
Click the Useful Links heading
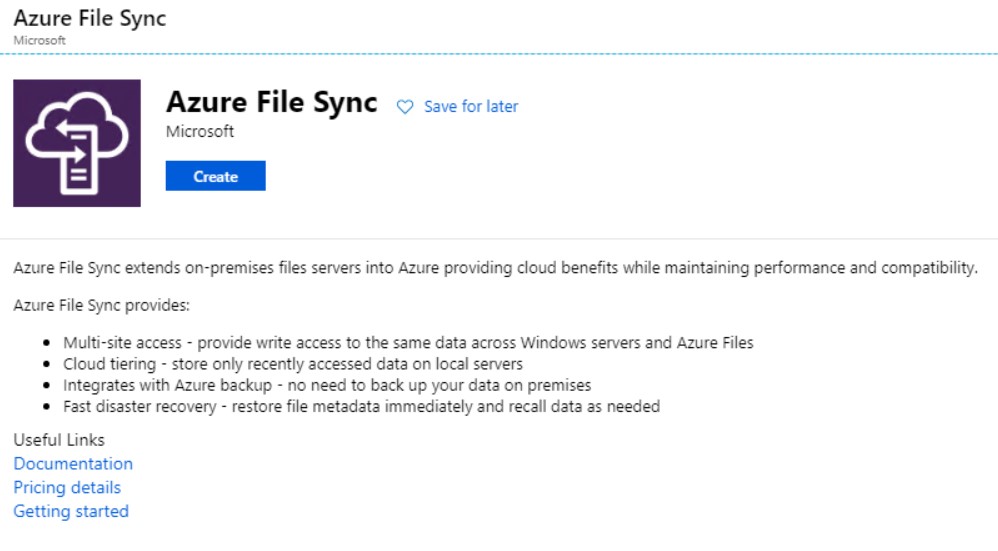pyautogui.click(x=59, y=440)
